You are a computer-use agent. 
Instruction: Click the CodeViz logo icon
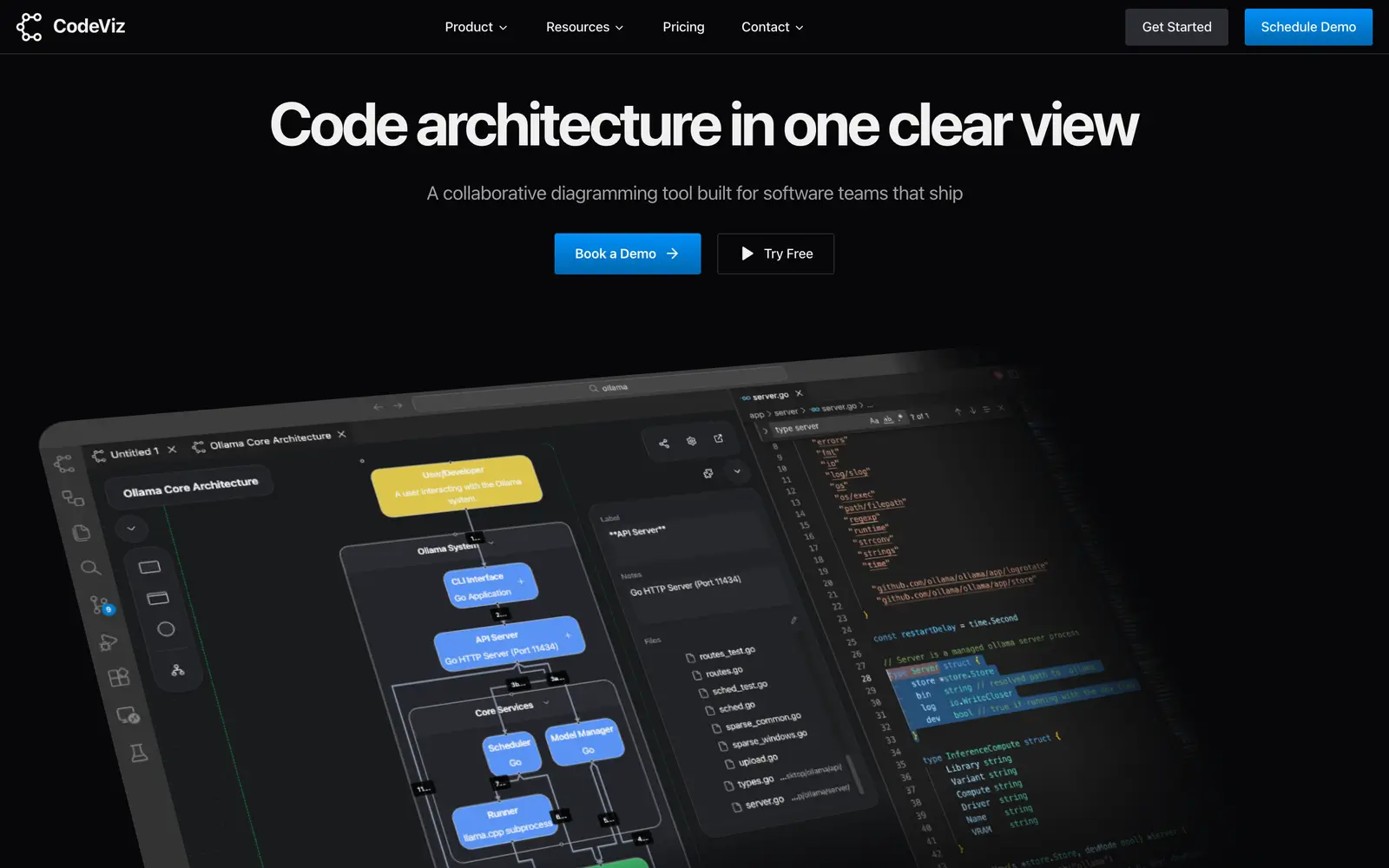coord(29,27)
